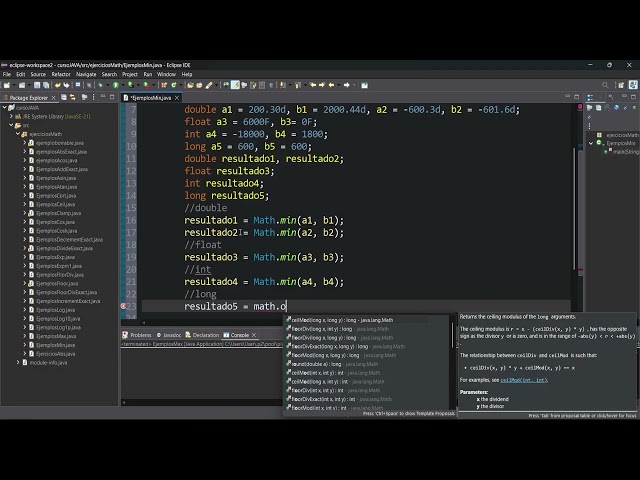Click the Toggle Mark Occurrences highlighted icon
640x480 pixels.
click(235, 85)
